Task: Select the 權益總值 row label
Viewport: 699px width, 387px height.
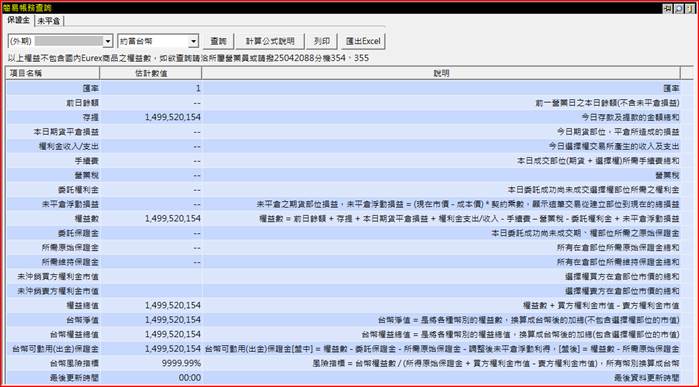Action: 83,305
